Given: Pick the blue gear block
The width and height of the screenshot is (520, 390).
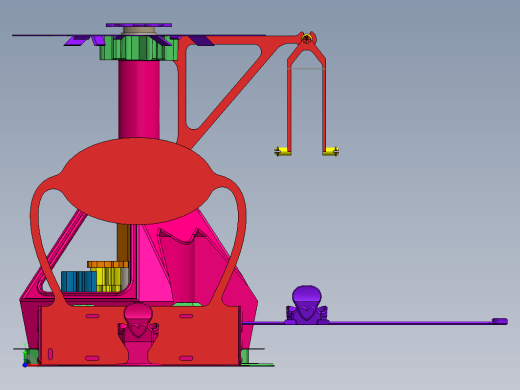Looking at the screenshot, I should pyautogui.click(x=79, y=282).
